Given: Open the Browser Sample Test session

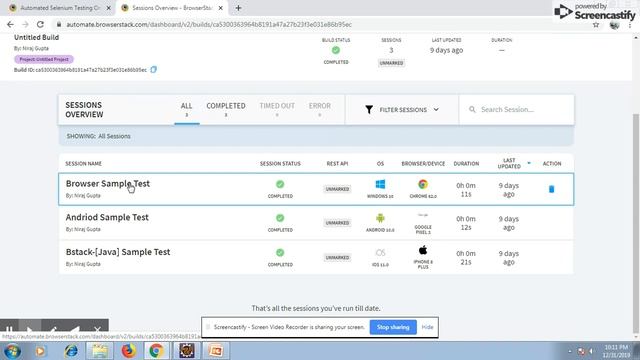Looking at the screenshot, I should coord(108,183).
